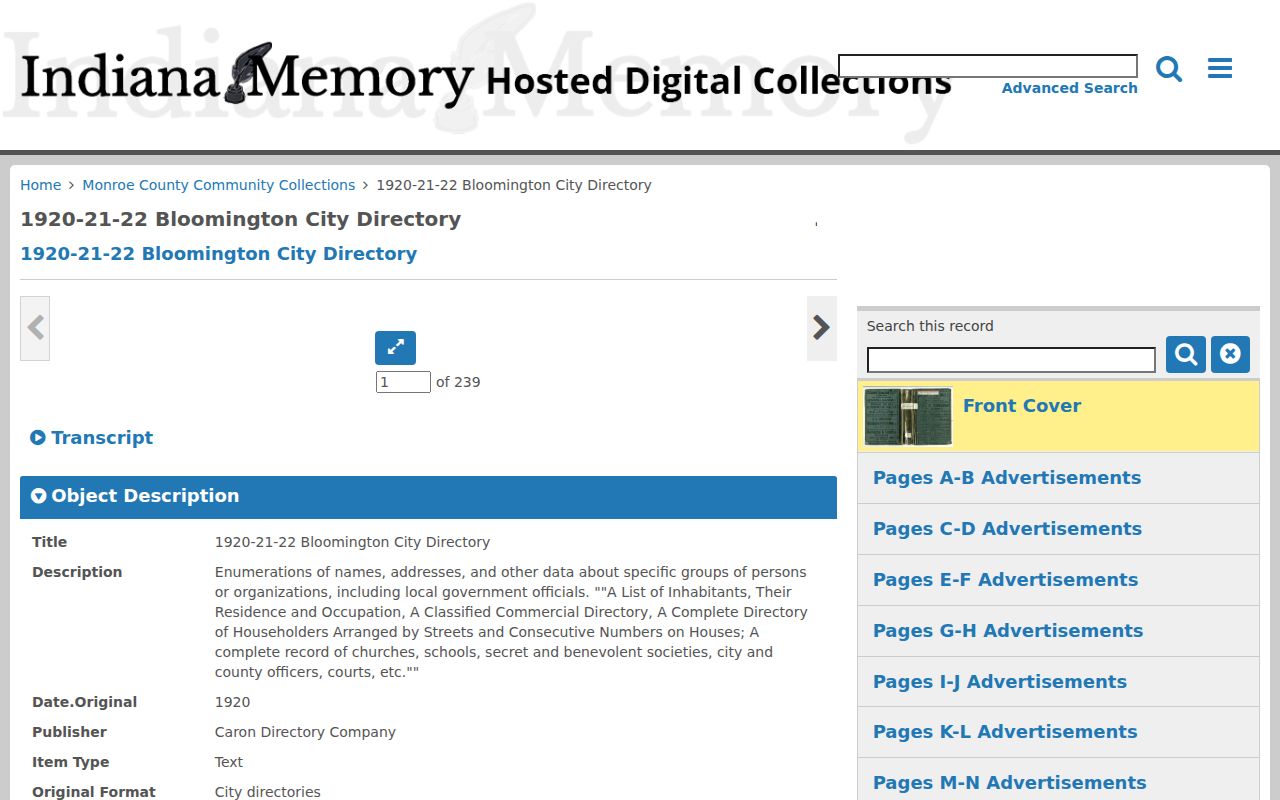The height and width of the screenshot is (800, 1280).
Task: Open the hamburger menu icon
Action: (x=1220, y=68)
